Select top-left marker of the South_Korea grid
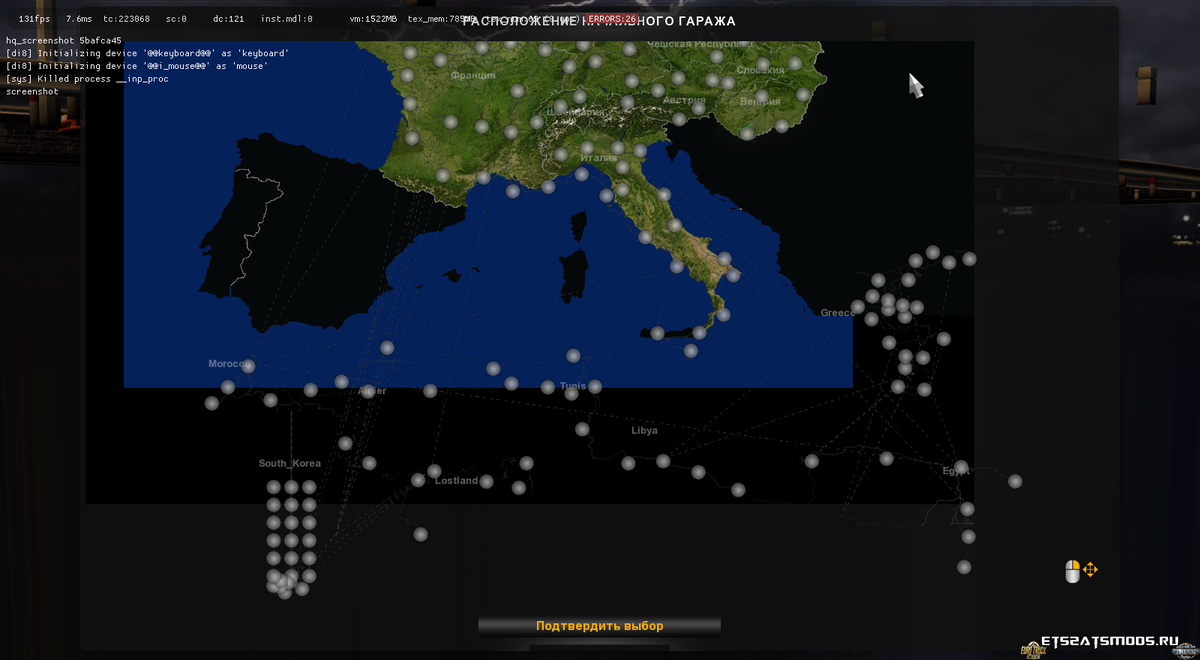 (x=274, y=487)
